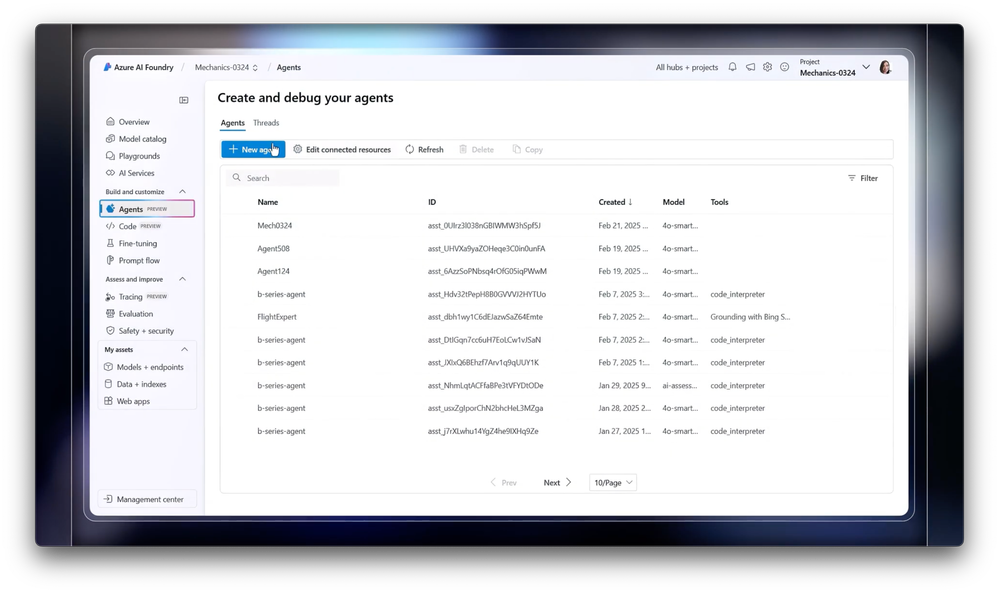Click the ai-assess... model cell

pos(680,385)
